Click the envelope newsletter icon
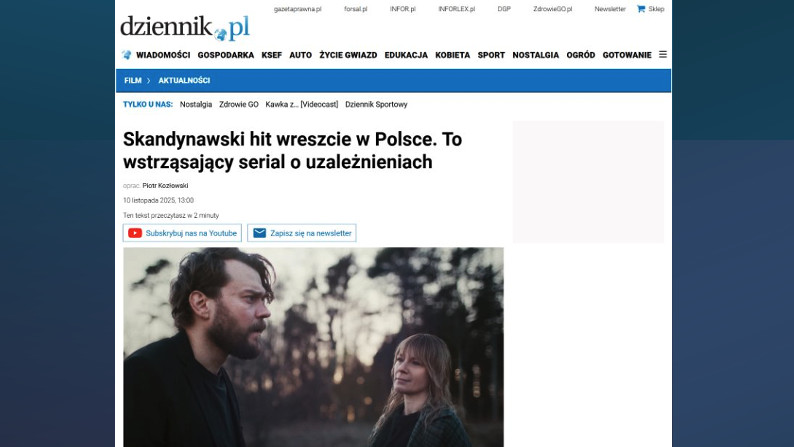This screenshot has width=794, height=447. pyautogui.click(x=259, y=233)
